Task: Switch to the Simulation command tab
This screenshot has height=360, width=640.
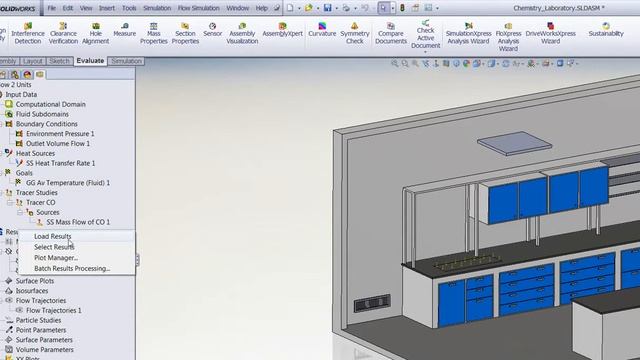Action: pyautogui.click(x=127, y=61)
